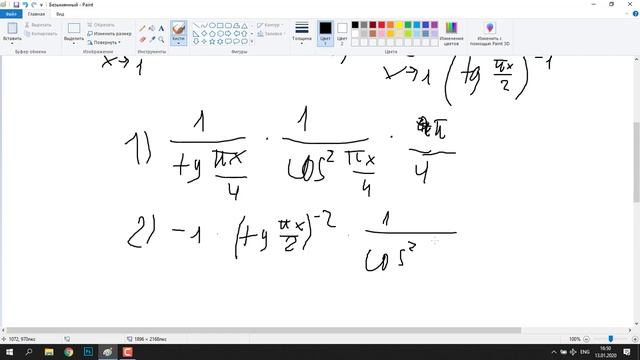Image resolution: width=640 pixels, height=360 pixels.
Task: Pick the diamond shape
Action: (x=204, y=33)
